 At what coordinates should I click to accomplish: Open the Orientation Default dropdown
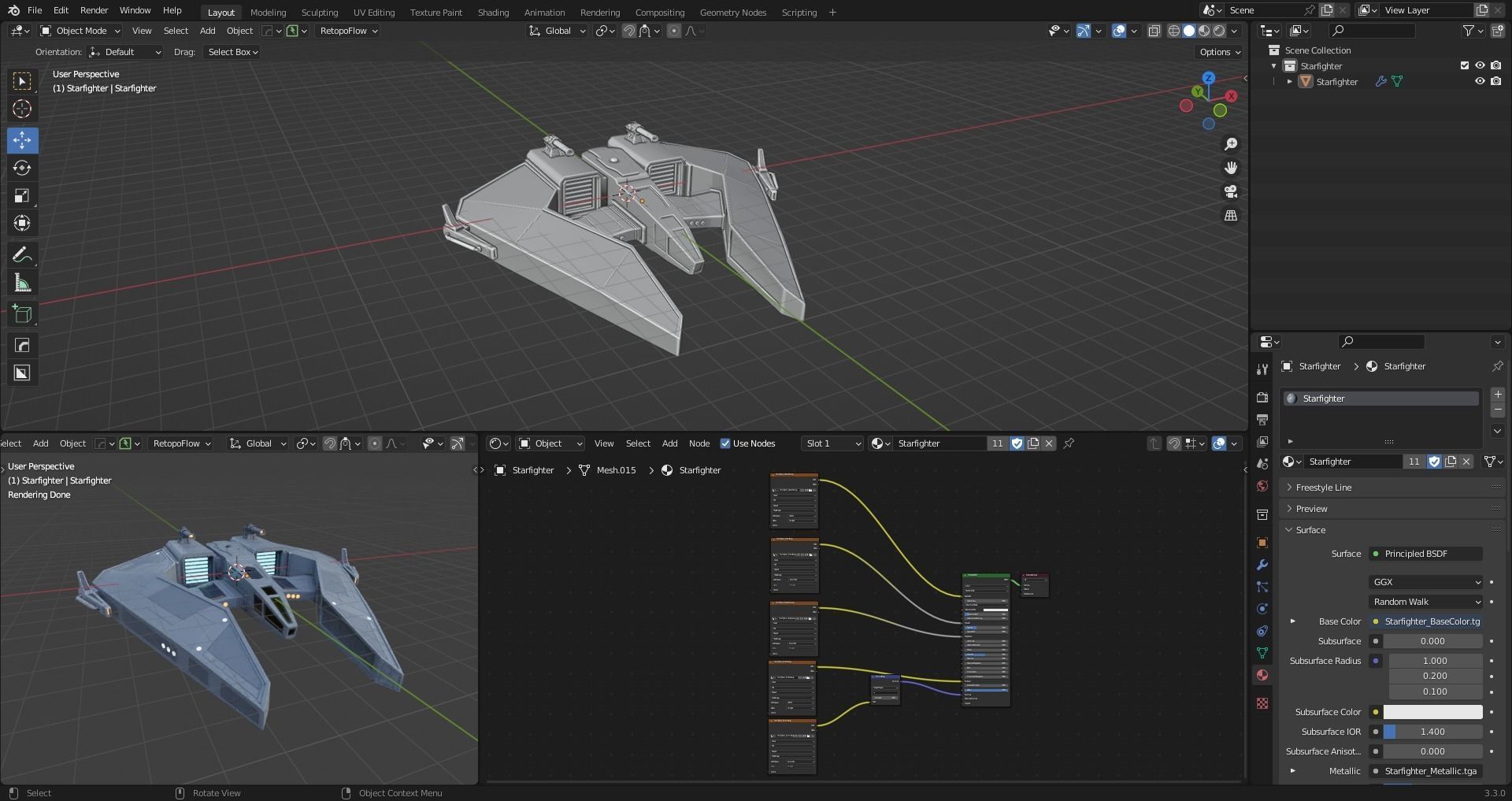[126, 52]
